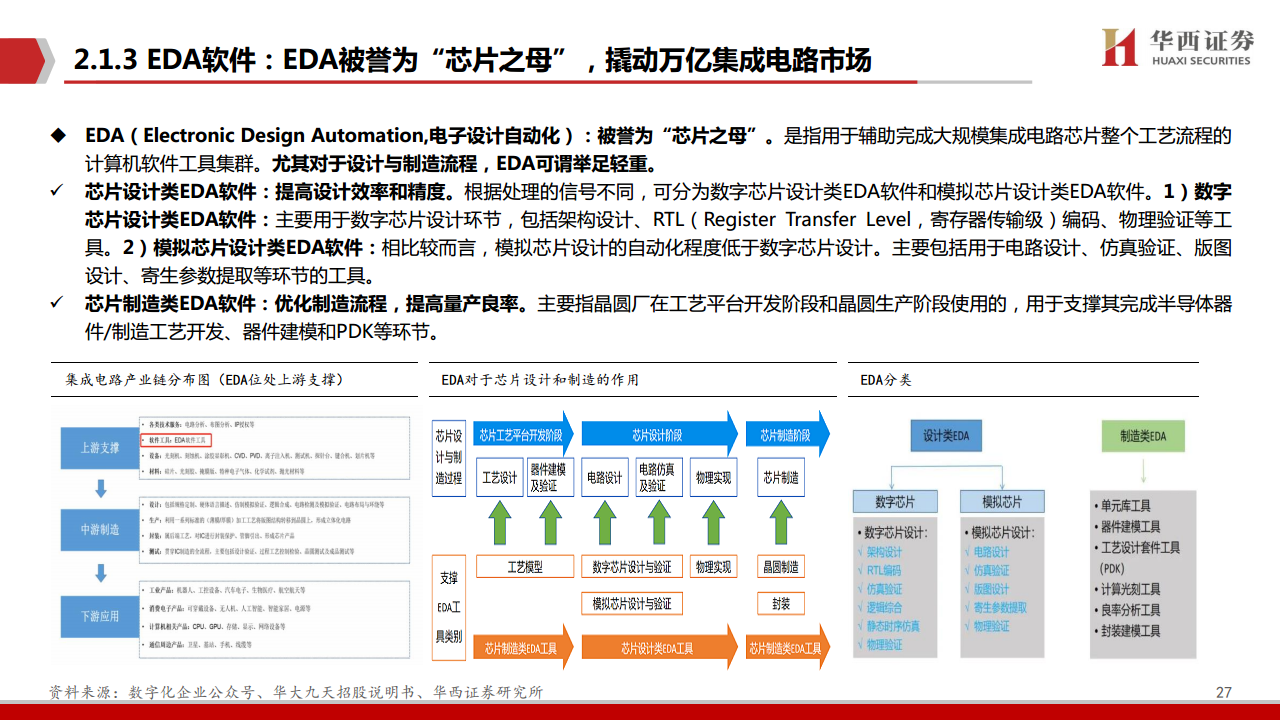
Task: Click the 工艺设计套件工具 bullet item
Action: (x=1136, y=548)
